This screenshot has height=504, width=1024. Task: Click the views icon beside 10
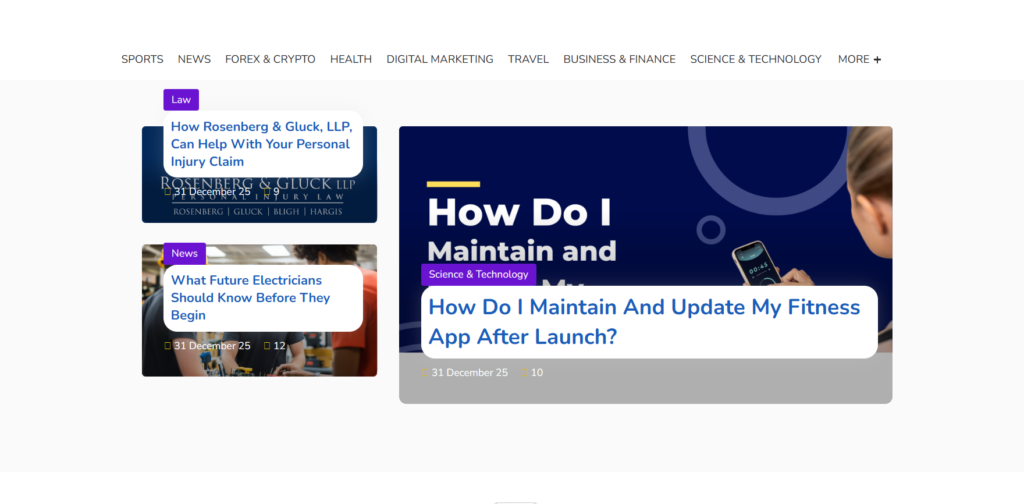524,373
